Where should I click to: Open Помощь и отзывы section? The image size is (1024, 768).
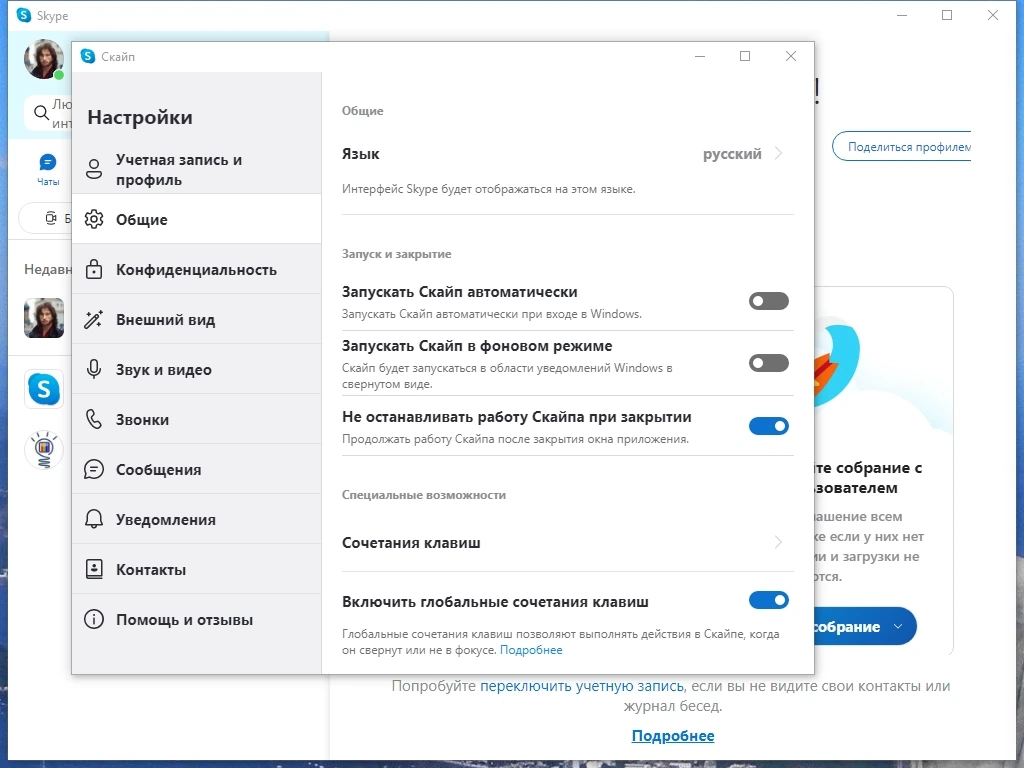(197, 619)
